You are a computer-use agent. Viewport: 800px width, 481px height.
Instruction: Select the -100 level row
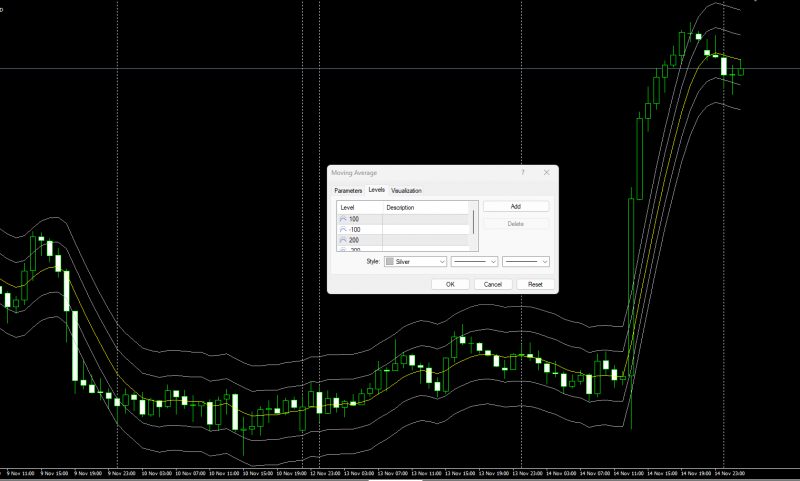tap(403, 230)
